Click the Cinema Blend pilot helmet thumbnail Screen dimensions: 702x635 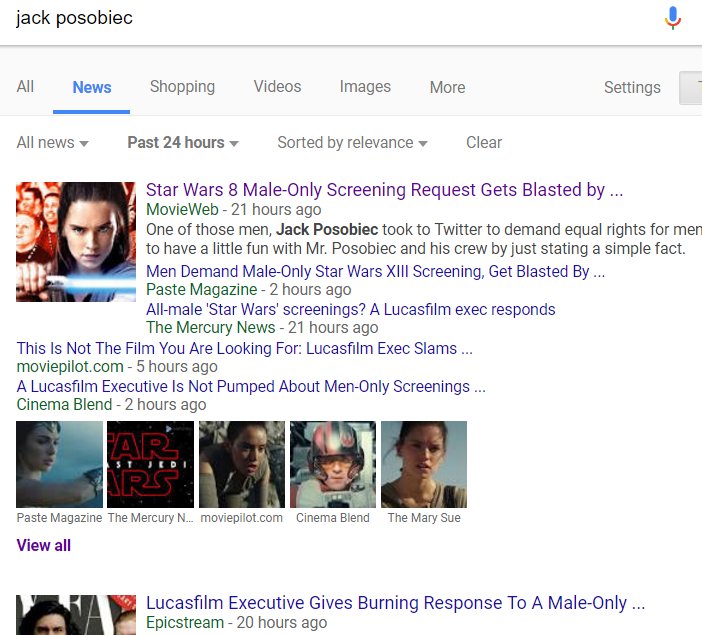click(333, 464)
